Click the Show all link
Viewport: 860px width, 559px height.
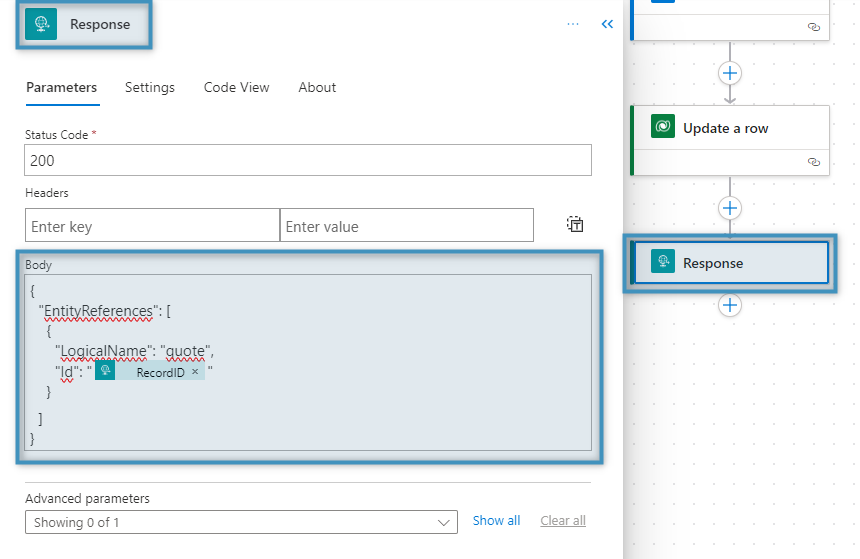[x=496, y=521]
